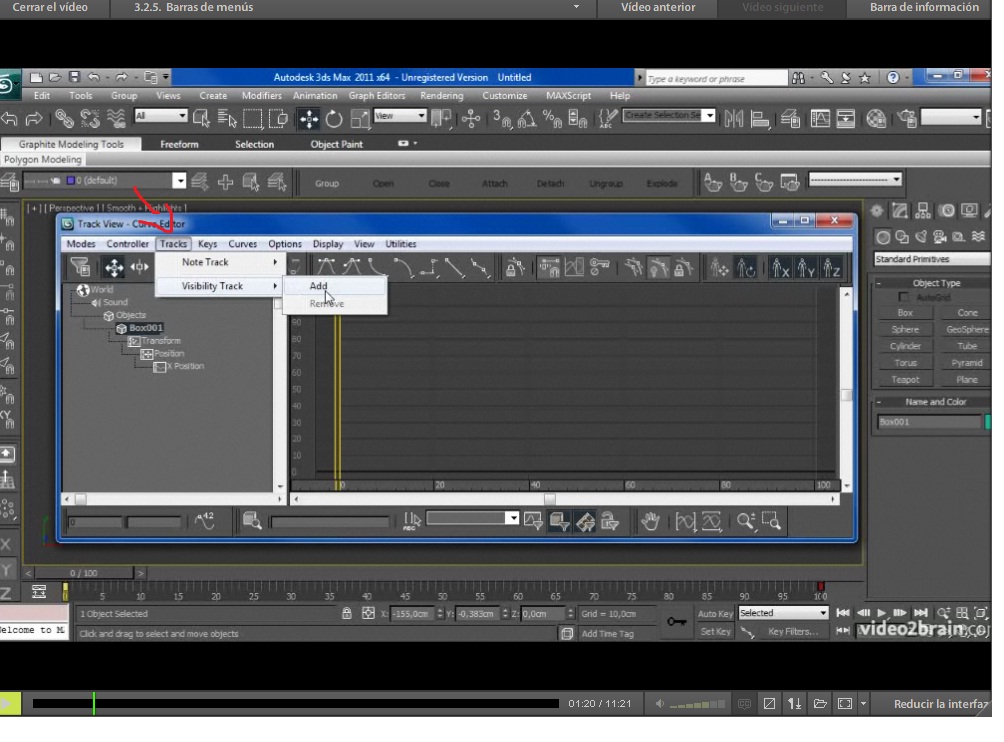Image resolution: width=1004 pixels, height=742 pixels.
Task: Select Select and Move tool main toolbar
Action: (309, 118)
